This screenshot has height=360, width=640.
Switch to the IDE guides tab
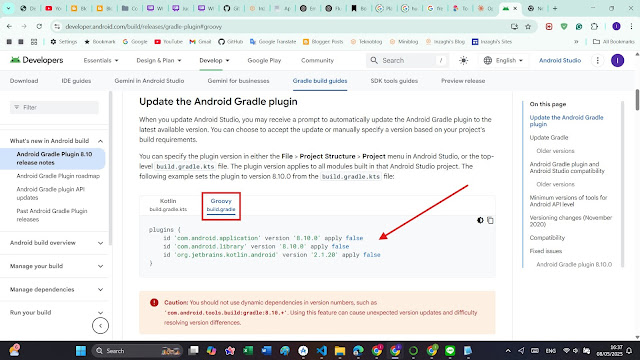coord(76,81)
